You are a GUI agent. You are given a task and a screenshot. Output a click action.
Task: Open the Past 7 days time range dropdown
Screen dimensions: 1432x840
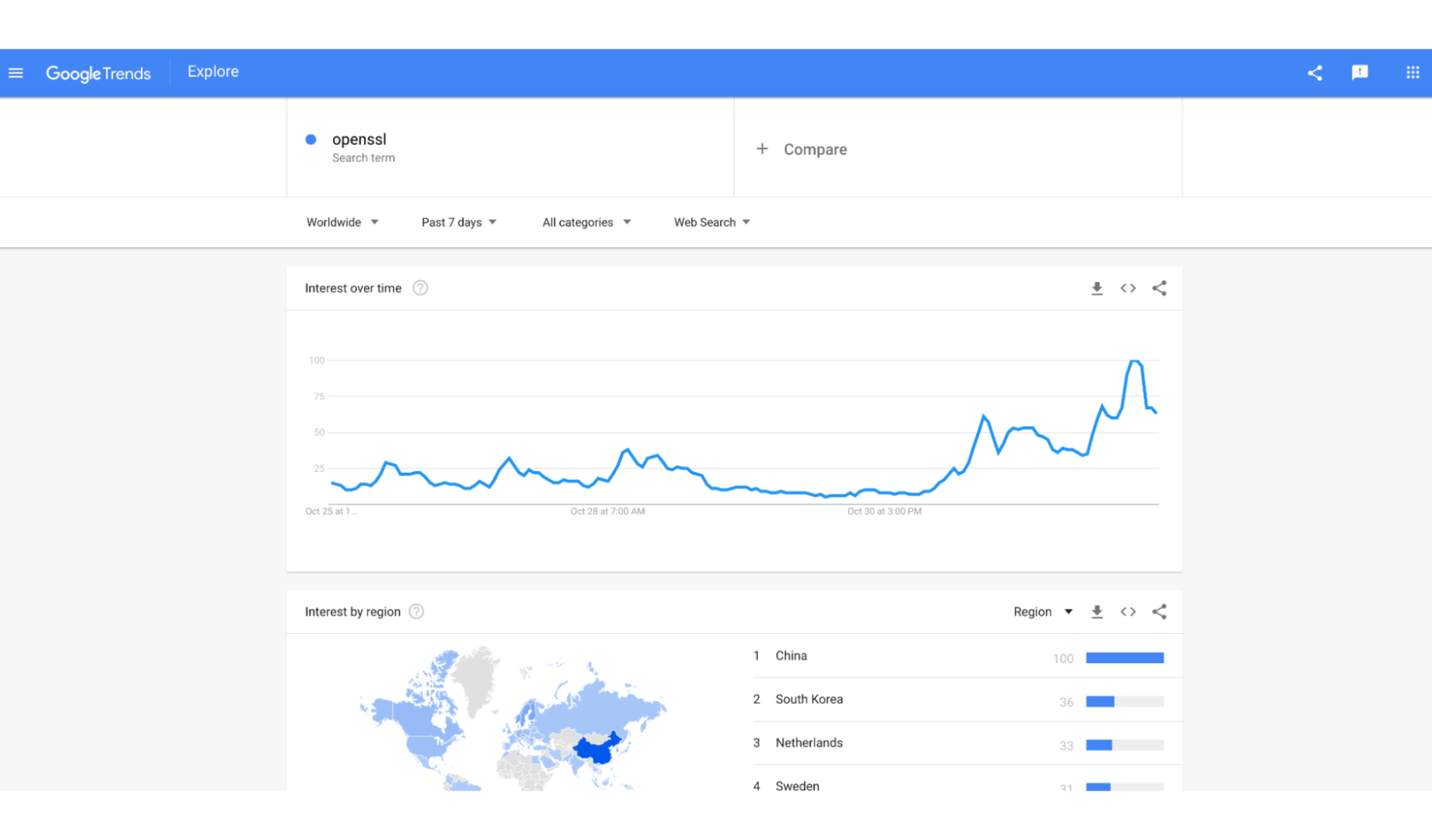click(x=458, y=223)
